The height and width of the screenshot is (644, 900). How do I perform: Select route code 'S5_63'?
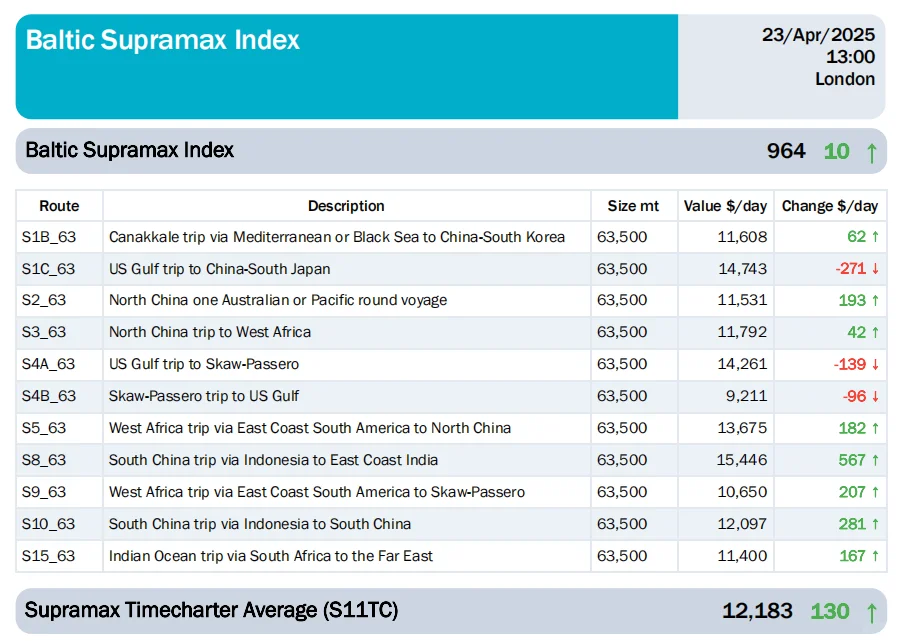[44, 428]
